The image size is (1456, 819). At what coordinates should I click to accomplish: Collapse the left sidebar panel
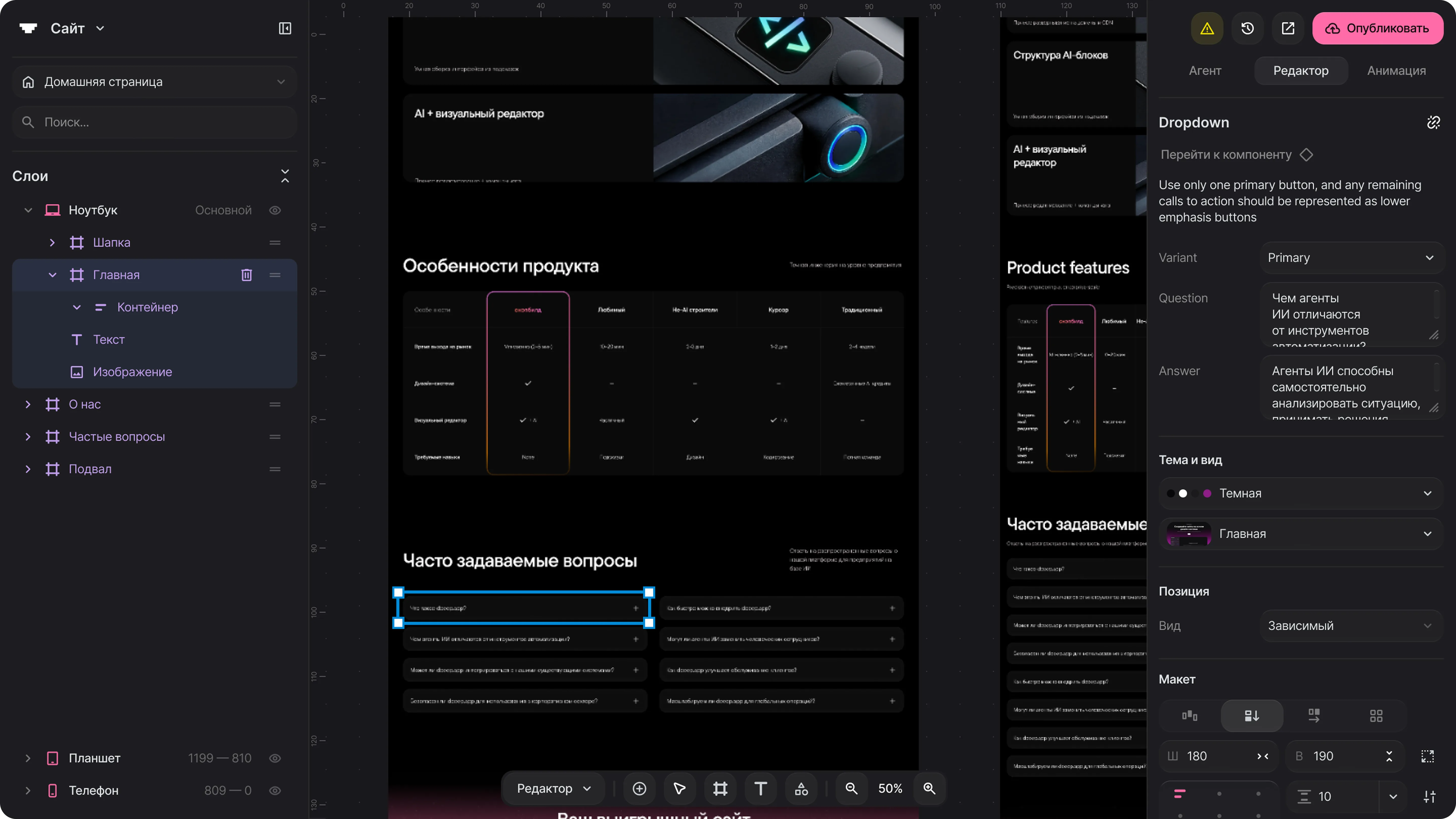pos(285,28)
